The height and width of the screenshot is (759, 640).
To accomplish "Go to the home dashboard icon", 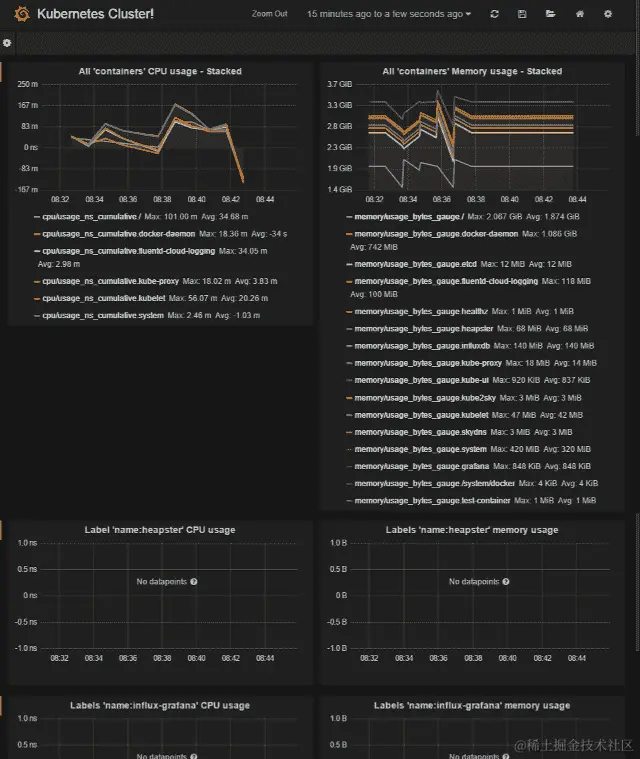I will click(579, 14).
